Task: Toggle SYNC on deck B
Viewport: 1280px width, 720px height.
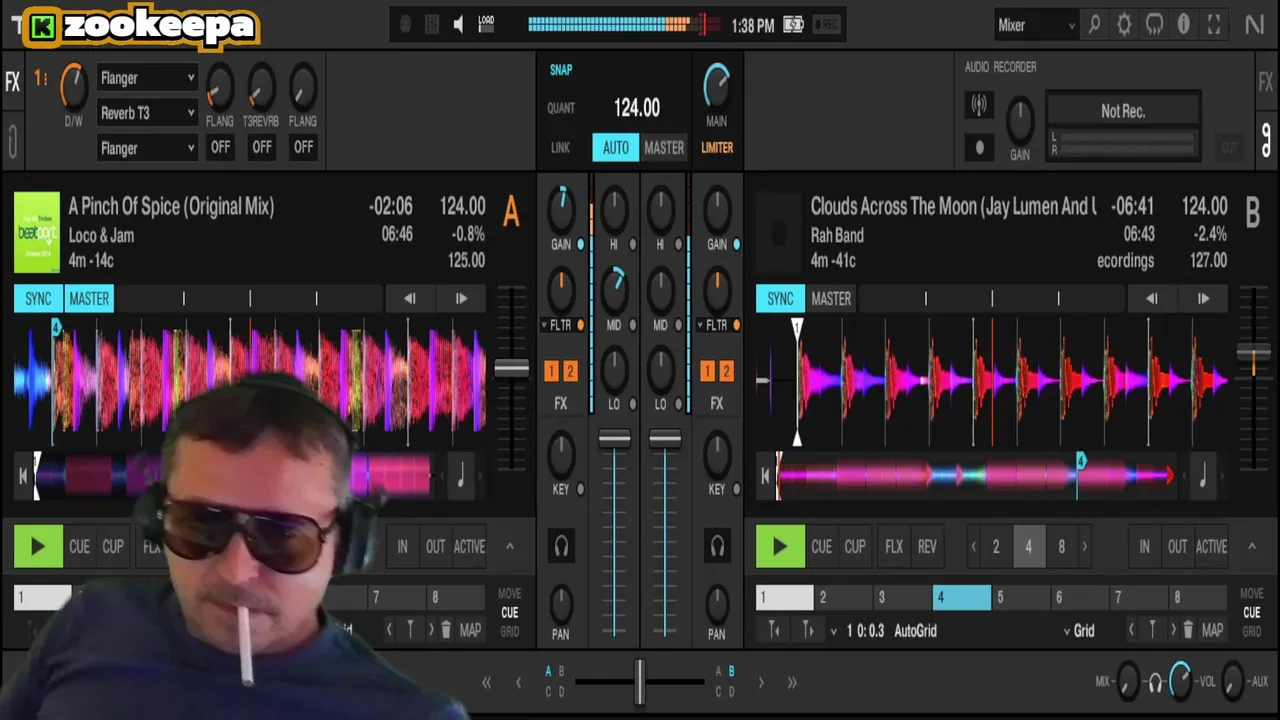Action: (x=780, y=298)
